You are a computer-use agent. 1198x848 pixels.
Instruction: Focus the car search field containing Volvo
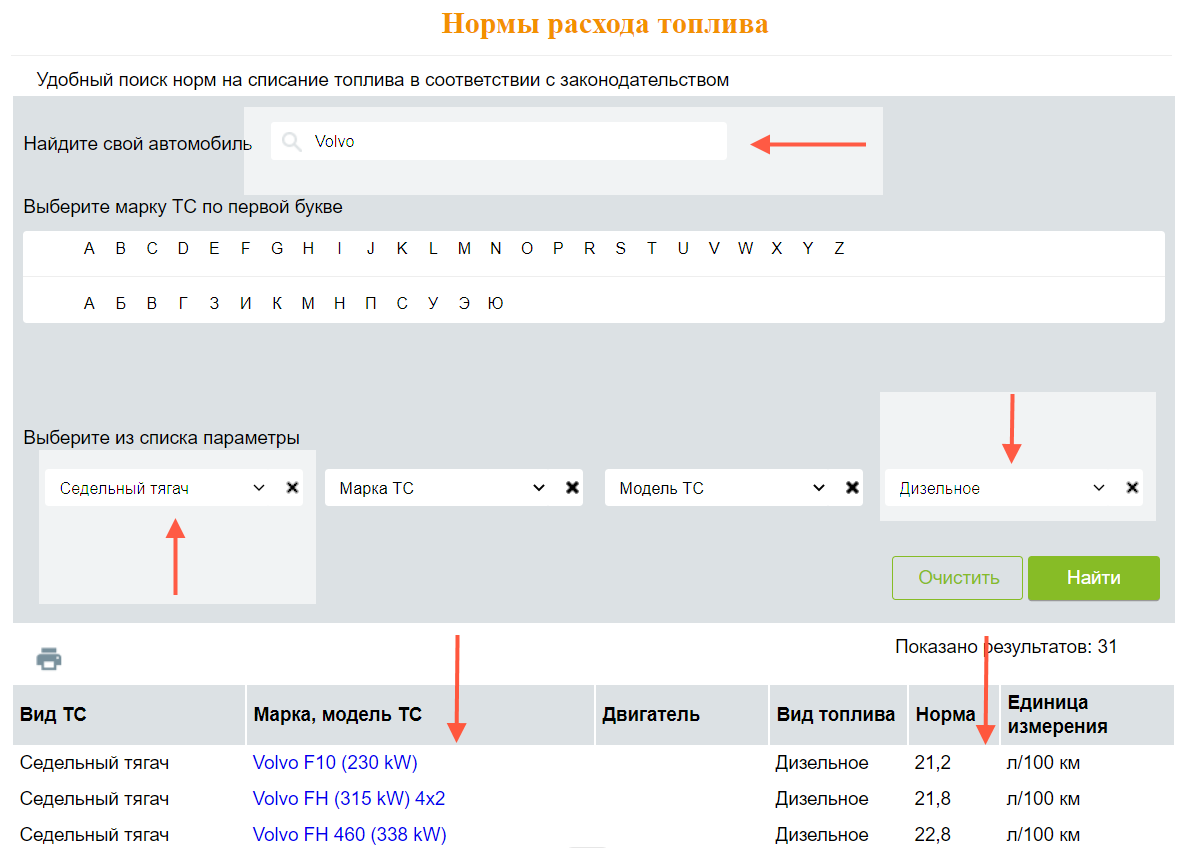499,141
